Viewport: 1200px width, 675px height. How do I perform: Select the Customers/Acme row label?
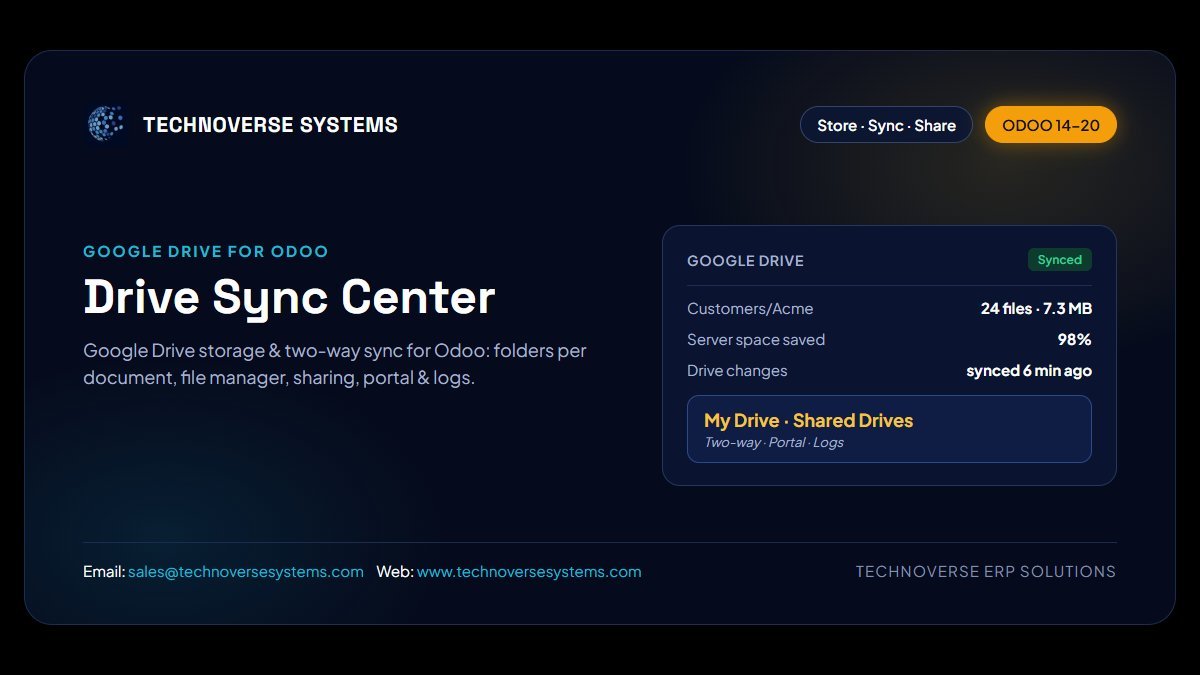click(750, 309)
